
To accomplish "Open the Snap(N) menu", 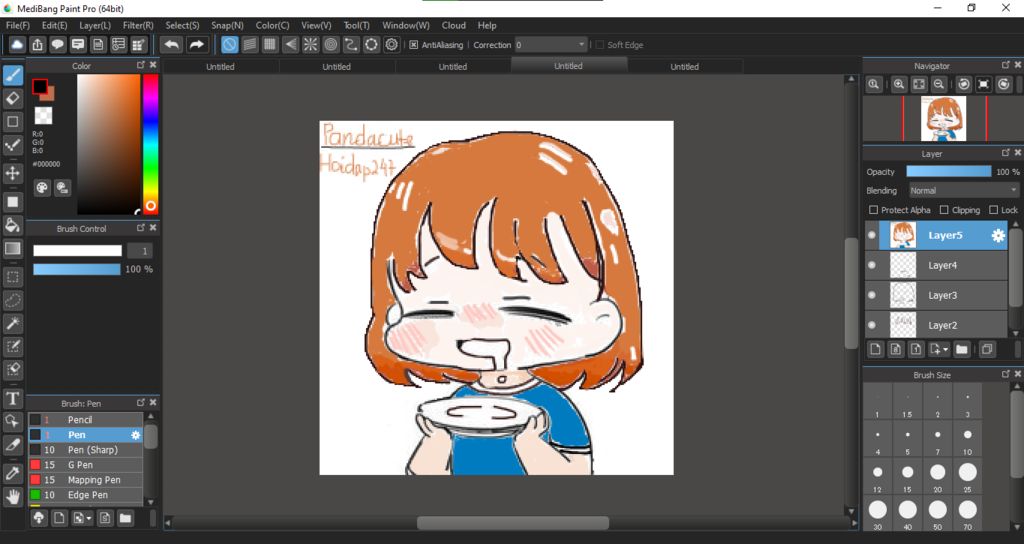I will (x=227, y=25).
